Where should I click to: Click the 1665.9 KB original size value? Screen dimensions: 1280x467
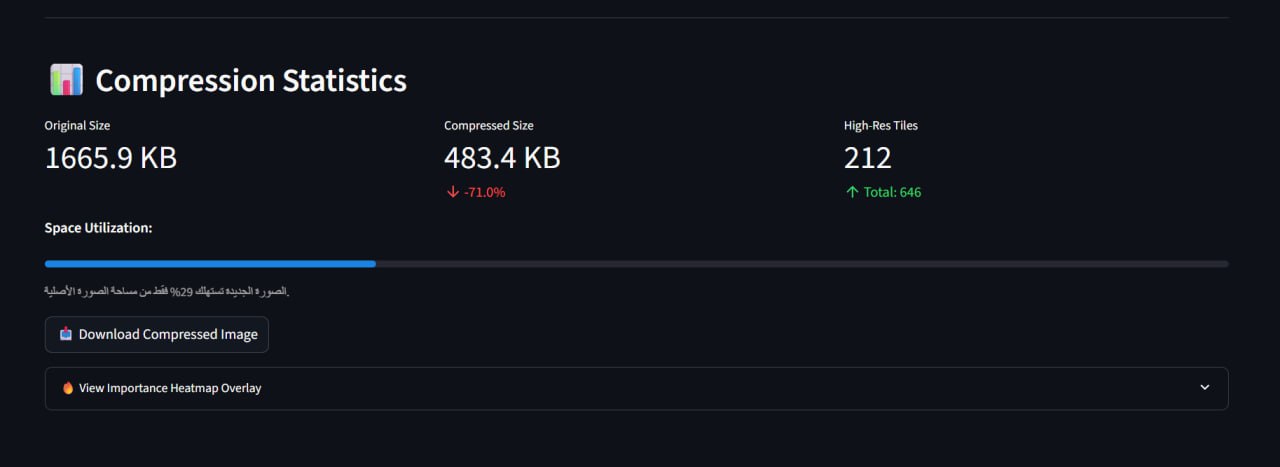point(111,158)
